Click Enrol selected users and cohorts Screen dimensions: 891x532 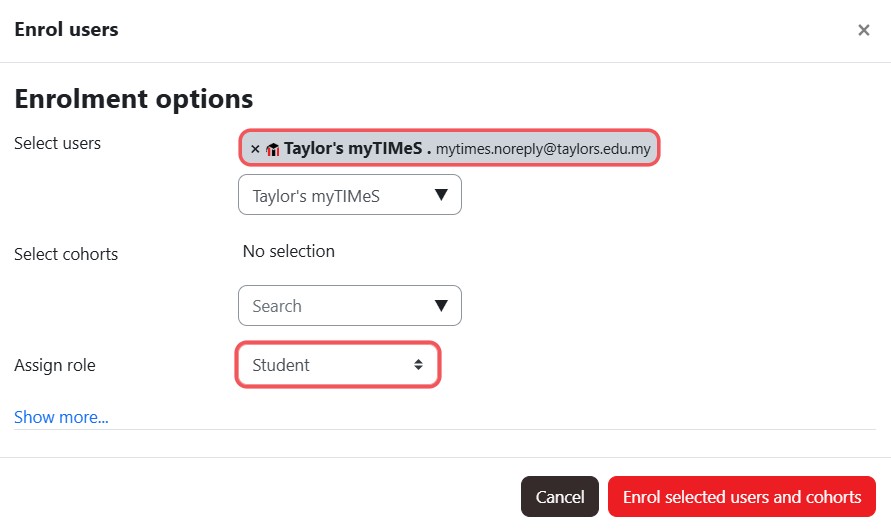(742, 497)
